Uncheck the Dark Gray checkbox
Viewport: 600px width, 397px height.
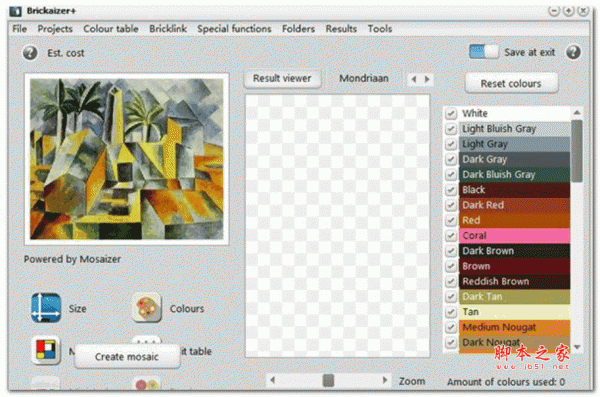451,159
